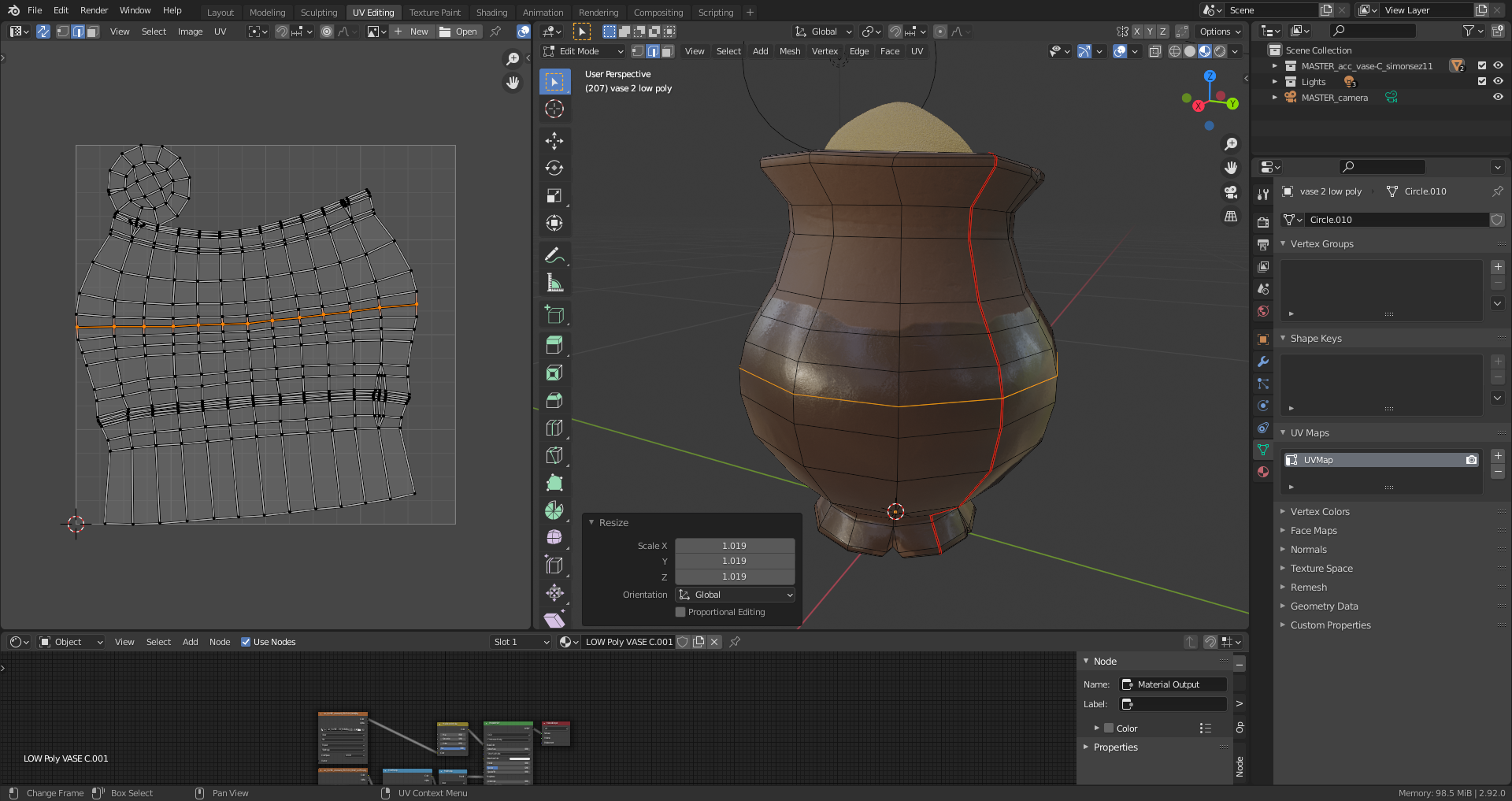Enable the Proportional Editing checkbox

(x=680, y=612)
